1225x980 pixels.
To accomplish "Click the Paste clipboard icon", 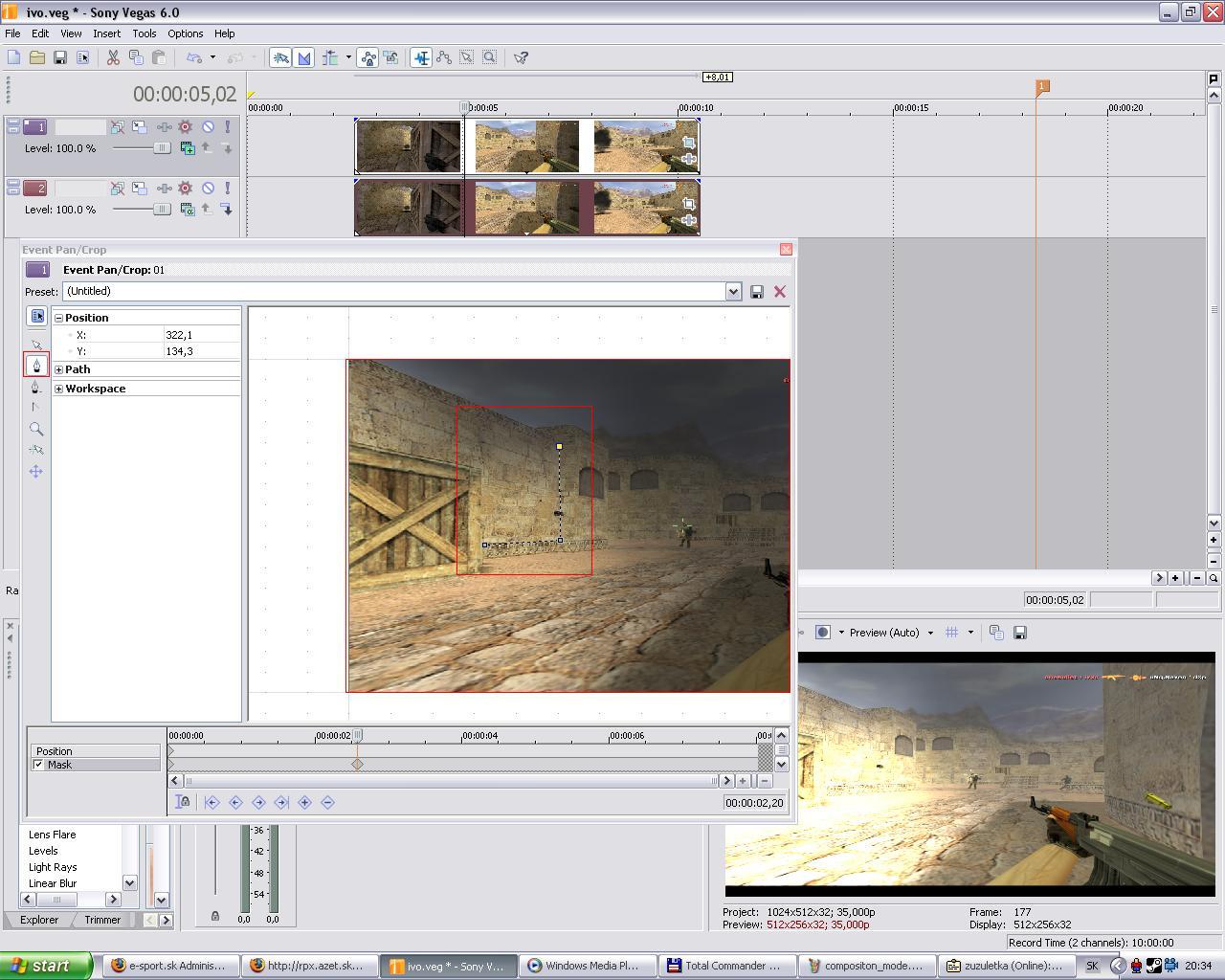I will (x=159, y=57).
